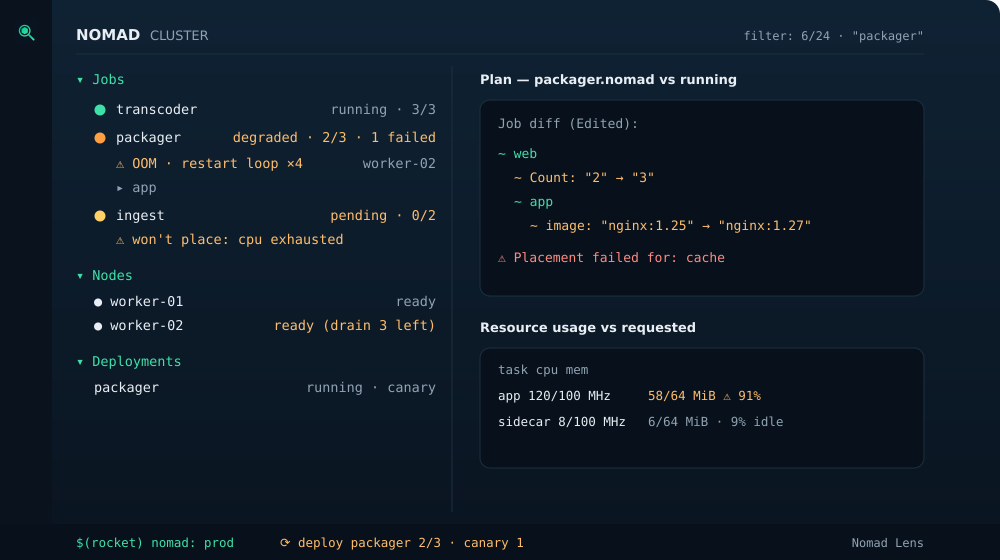This screenshot has height=560, width=1000.
Task: Select the yellow ingest status dot
Action: point(100,216)
